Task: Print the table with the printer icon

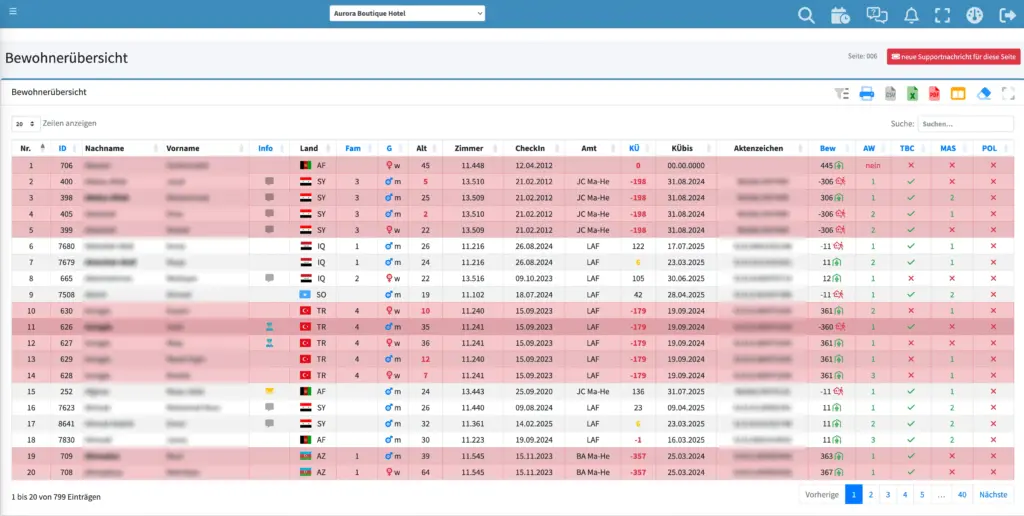Action: (x=867, y=94)
